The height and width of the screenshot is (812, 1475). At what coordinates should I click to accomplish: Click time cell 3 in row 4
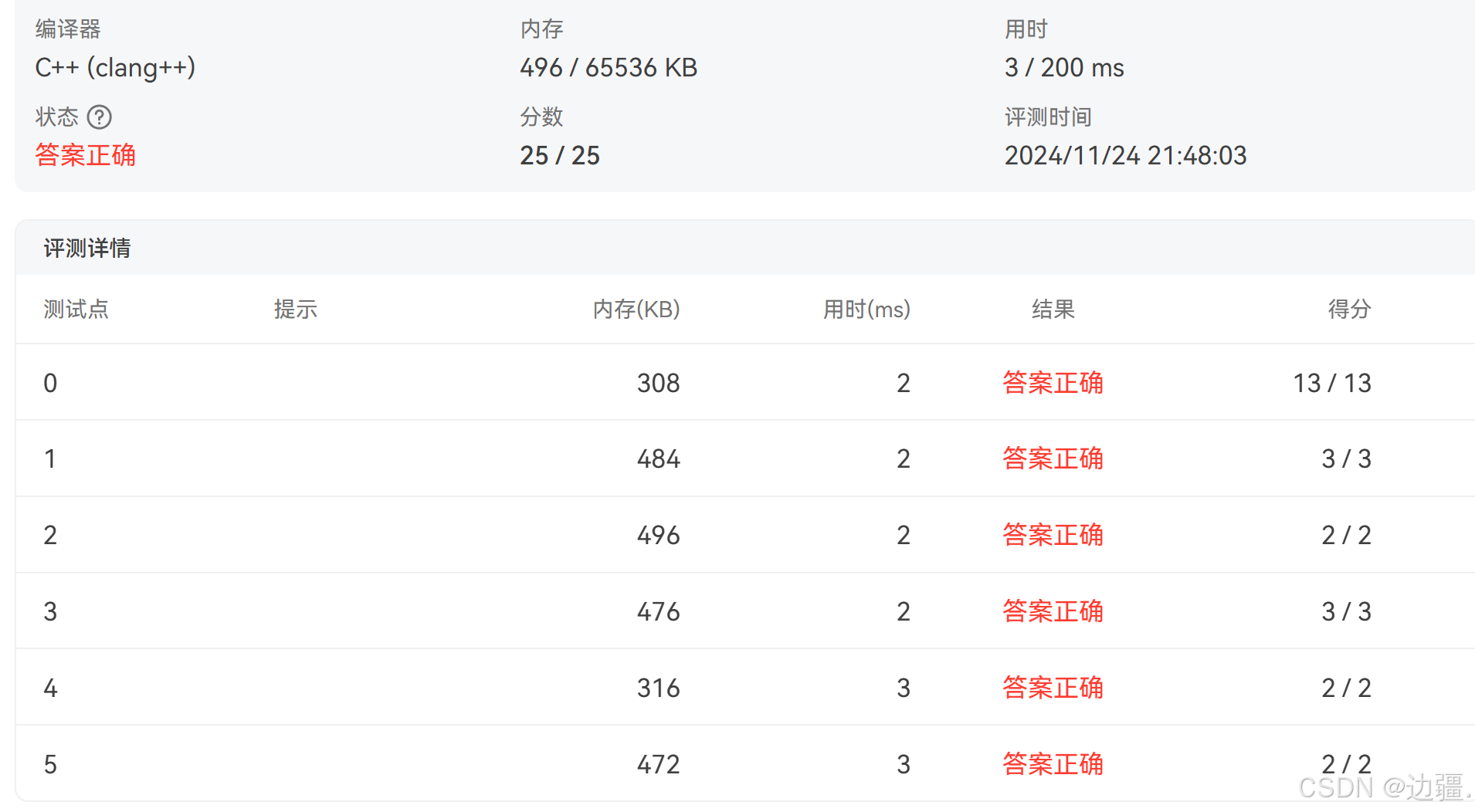[904, 688]
